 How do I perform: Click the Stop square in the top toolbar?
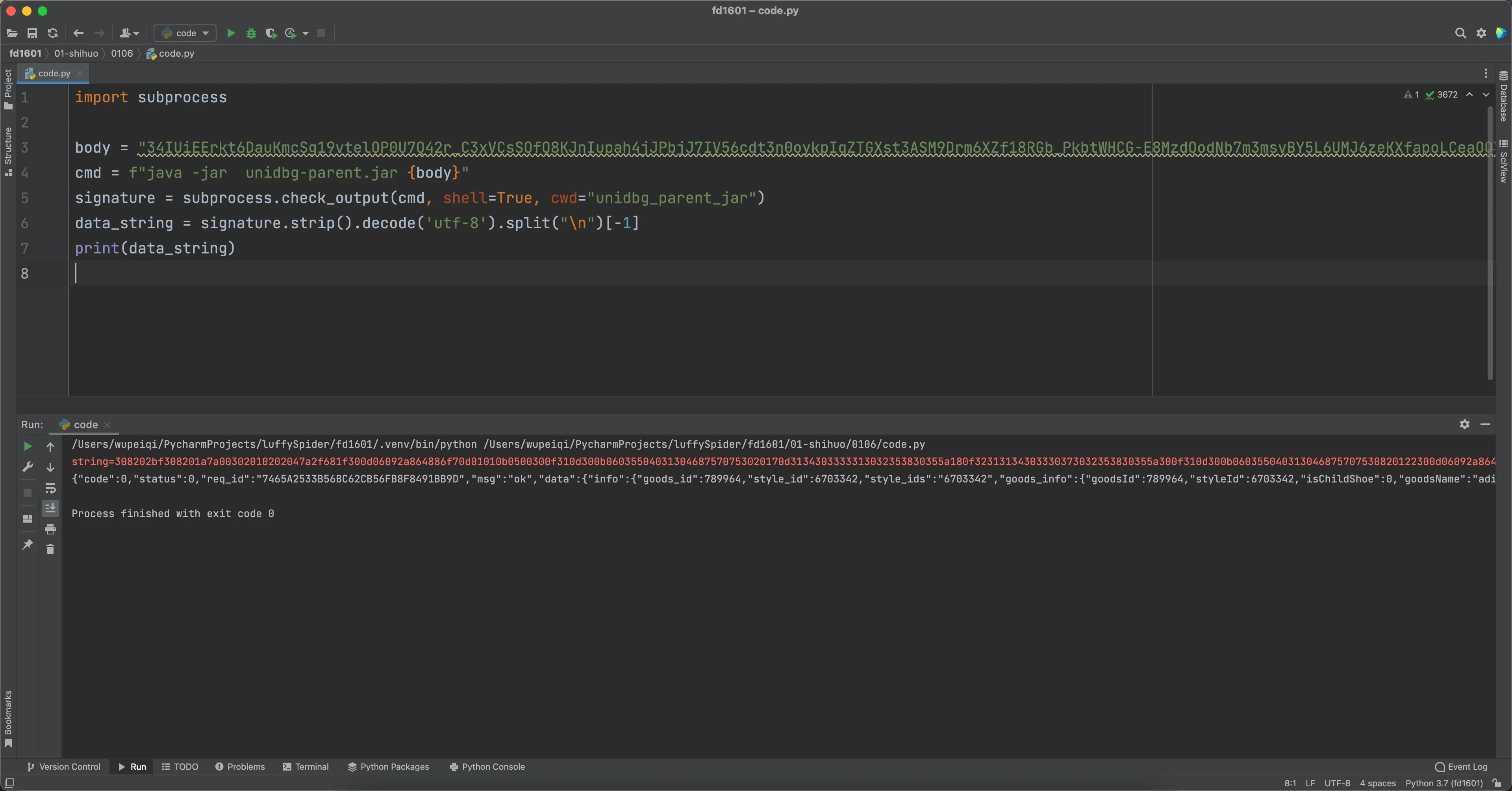(321, 33)
